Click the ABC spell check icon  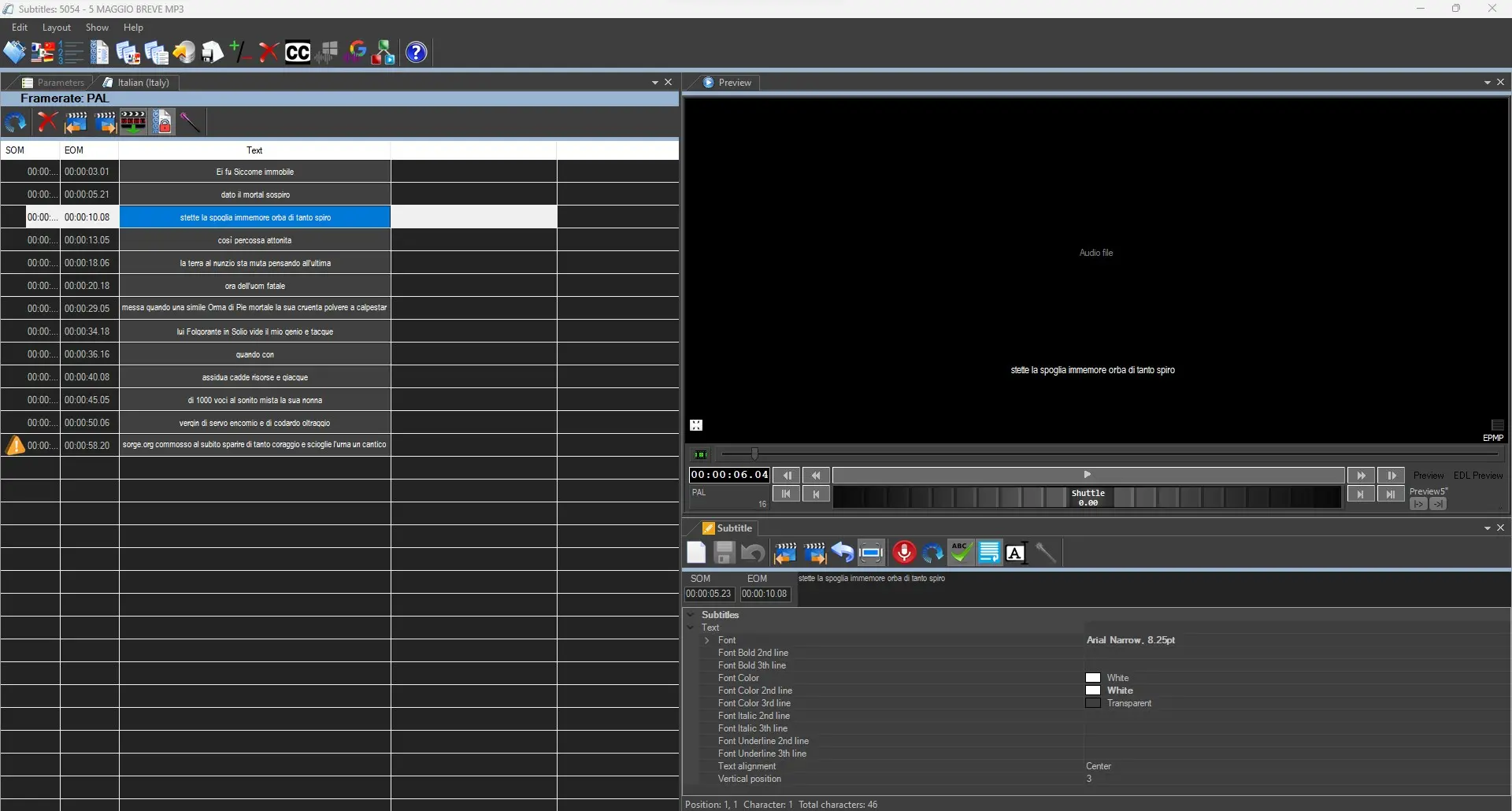pyautogui.click(x=960, y=553)
